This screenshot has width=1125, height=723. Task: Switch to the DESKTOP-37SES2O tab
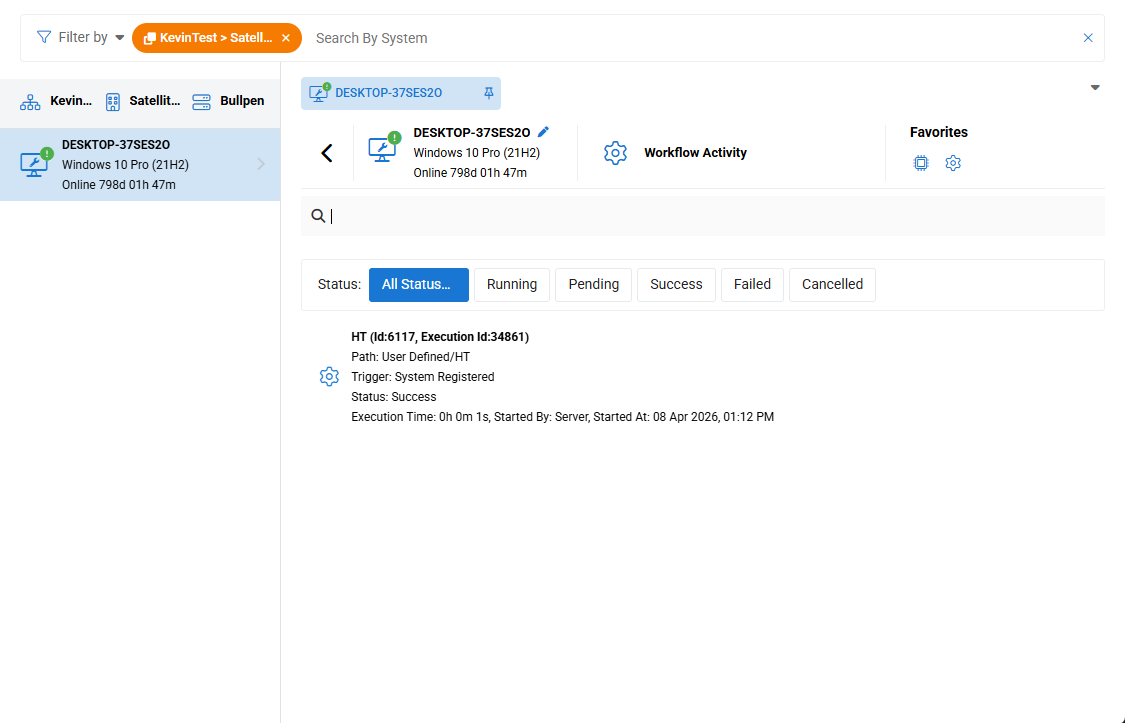(x=388, y=93)
